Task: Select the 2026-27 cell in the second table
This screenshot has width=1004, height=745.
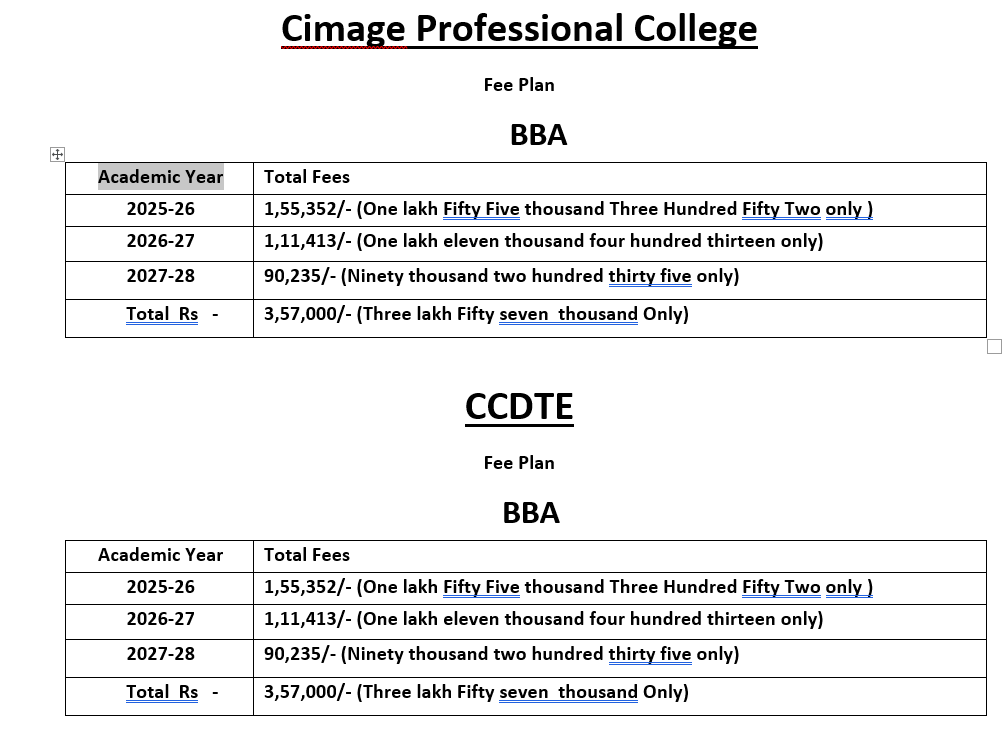Action: click(x=160, y=619)
